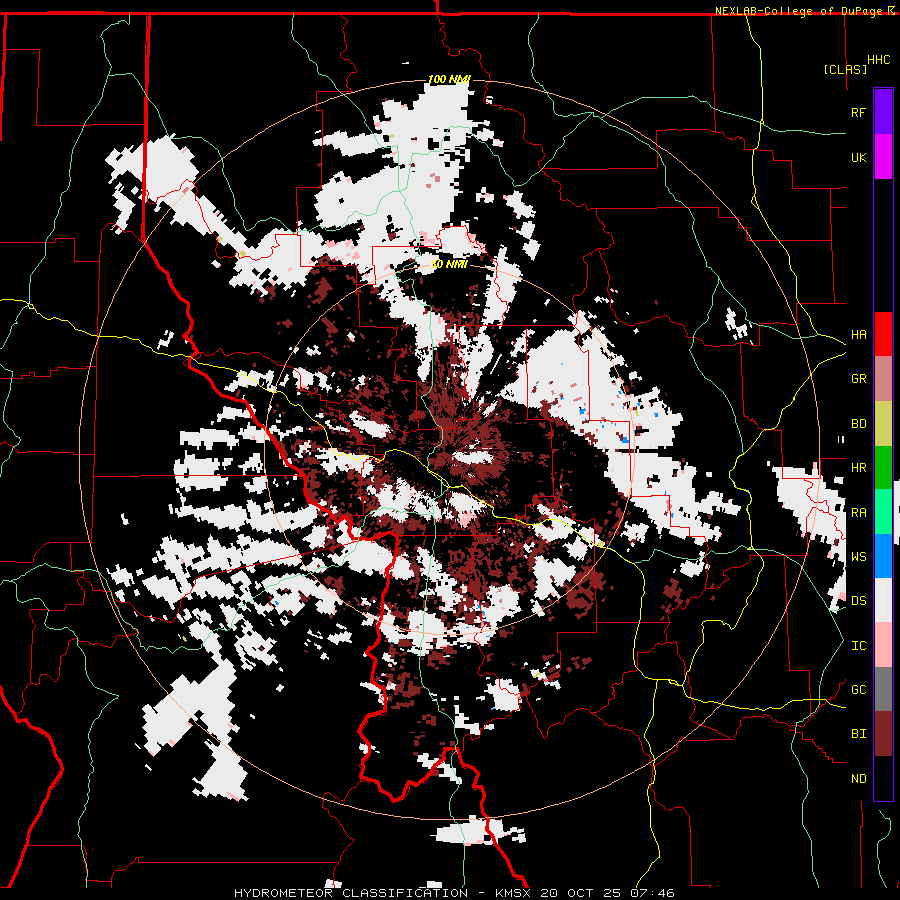Click the GR legend color block
Viewport: 900px width, 900px height.
point(883,378)
